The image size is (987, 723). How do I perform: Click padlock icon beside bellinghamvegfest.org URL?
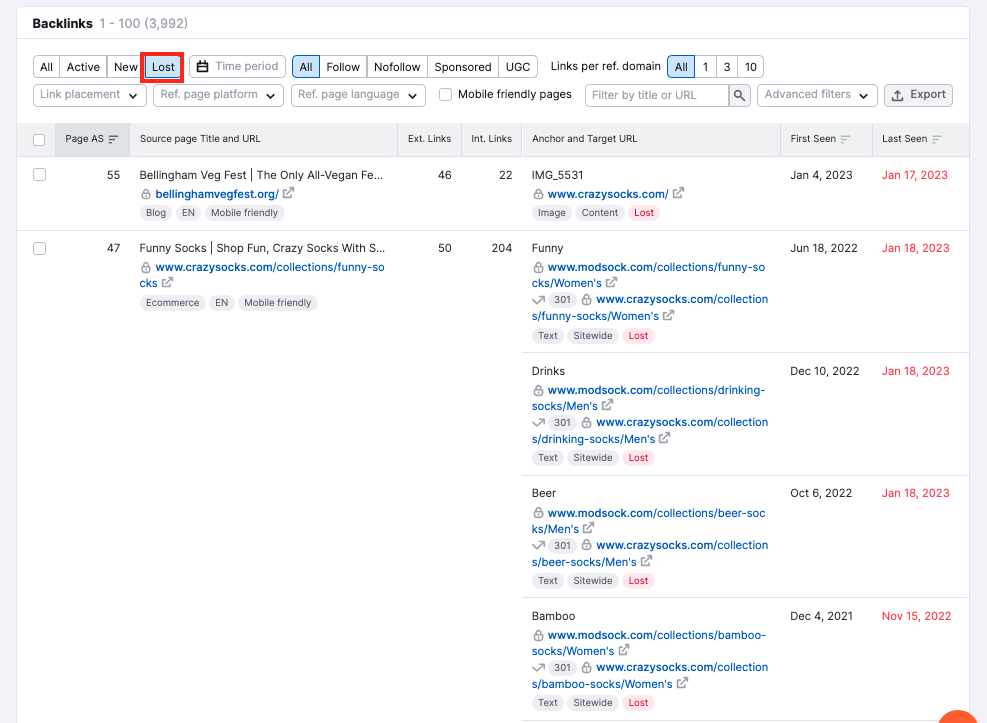point(146,194)
